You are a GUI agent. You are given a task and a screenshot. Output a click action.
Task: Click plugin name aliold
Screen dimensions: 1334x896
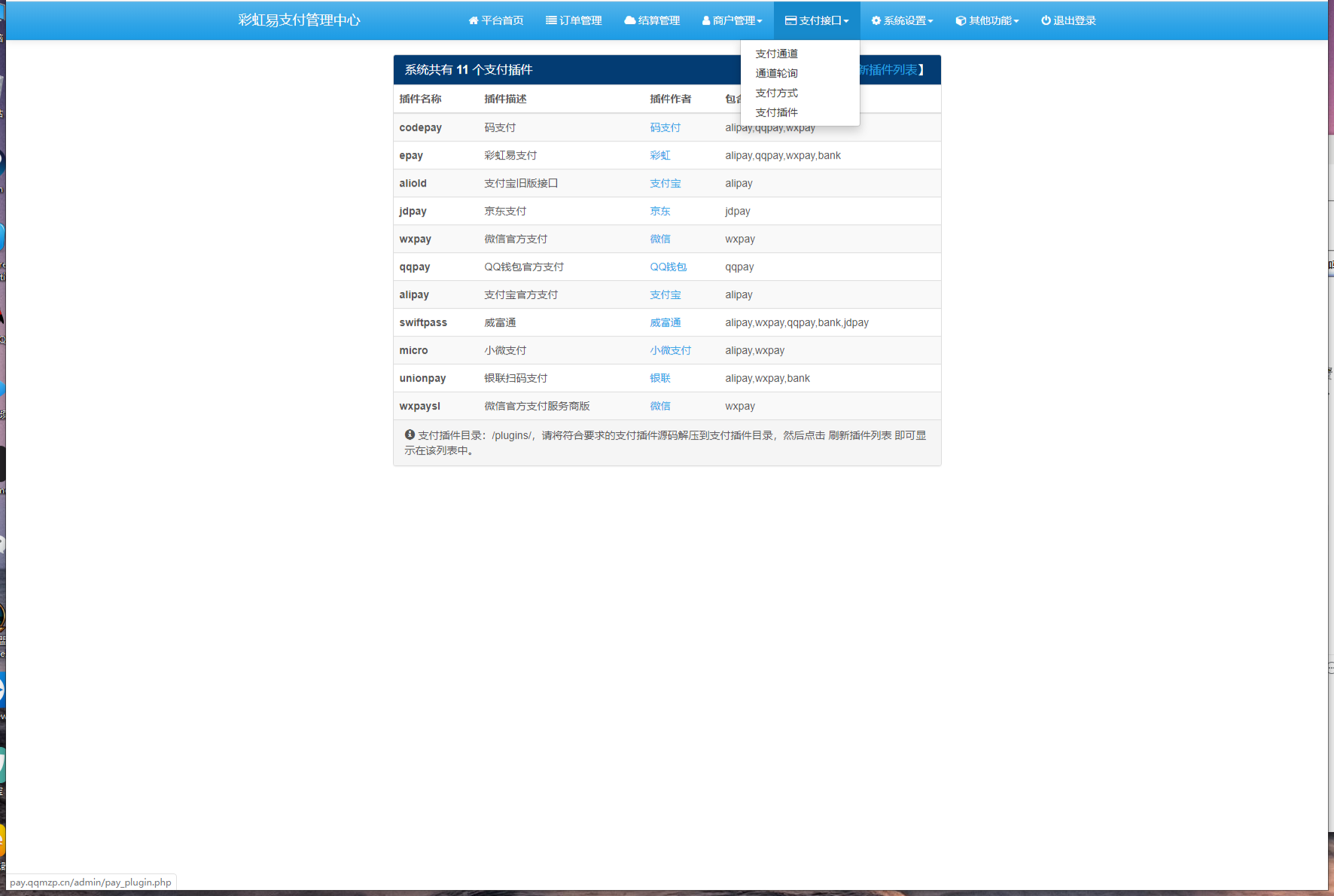(413, 184)
